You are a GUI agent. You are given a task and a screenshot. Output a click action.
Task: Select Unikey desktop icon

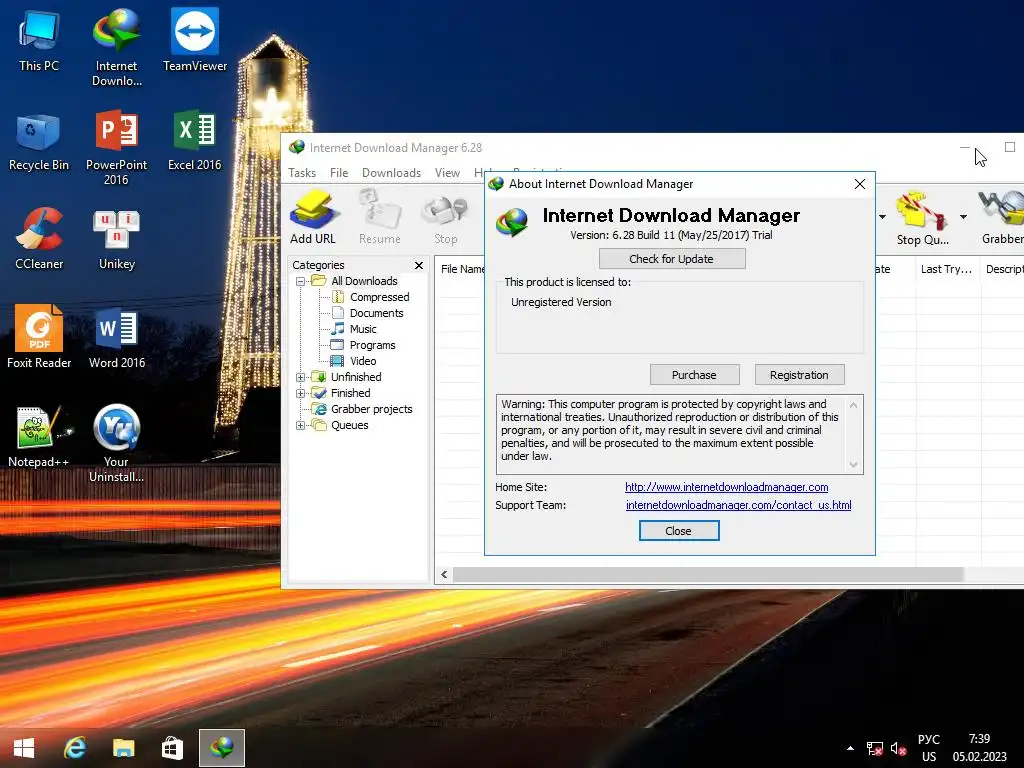click(x=116, y=239)
